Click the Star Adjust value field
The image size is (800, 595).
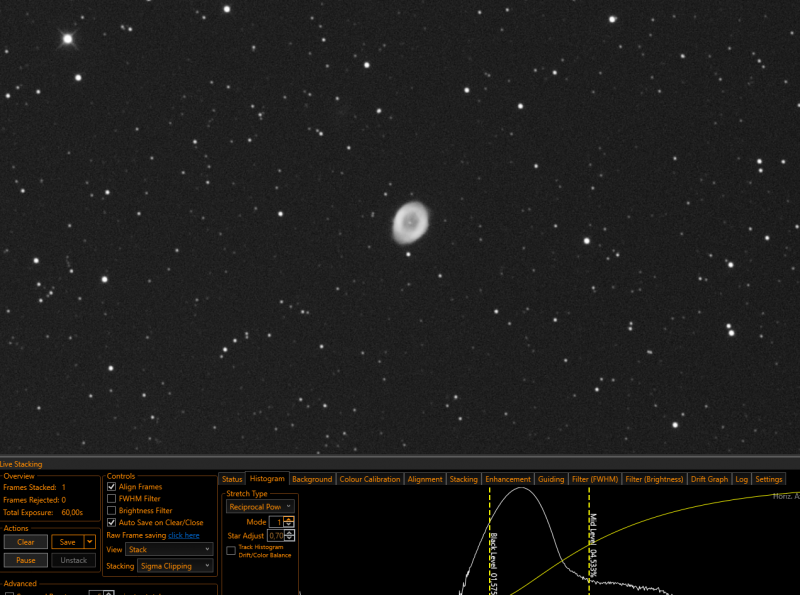pyautogui.click(x=276, y=536)
